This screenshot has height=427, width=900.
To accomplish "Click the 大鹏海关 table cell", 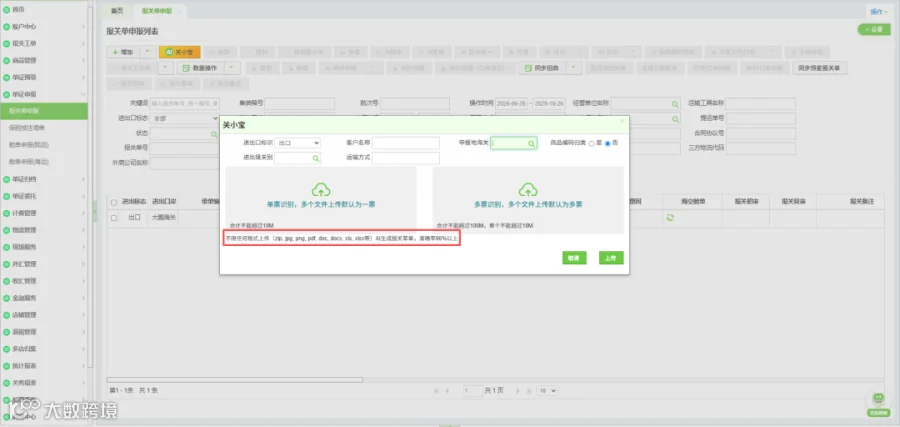I will click(163, 218).
